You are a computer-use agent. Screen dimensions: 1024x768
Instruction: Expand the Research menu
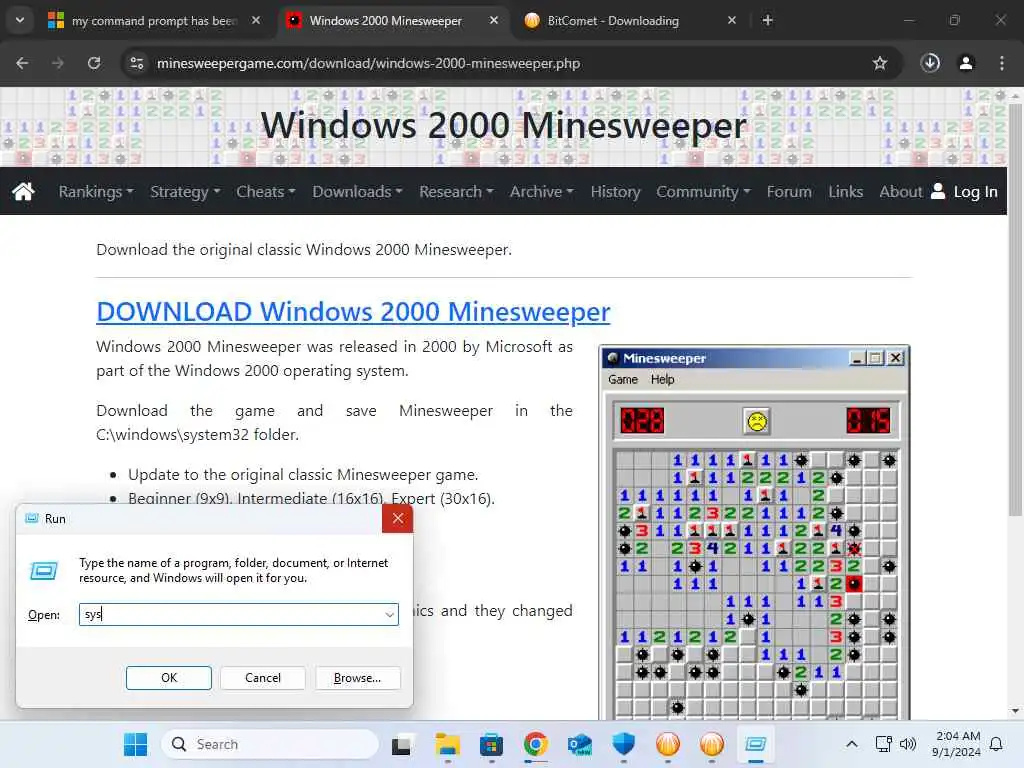click(456, 191)
